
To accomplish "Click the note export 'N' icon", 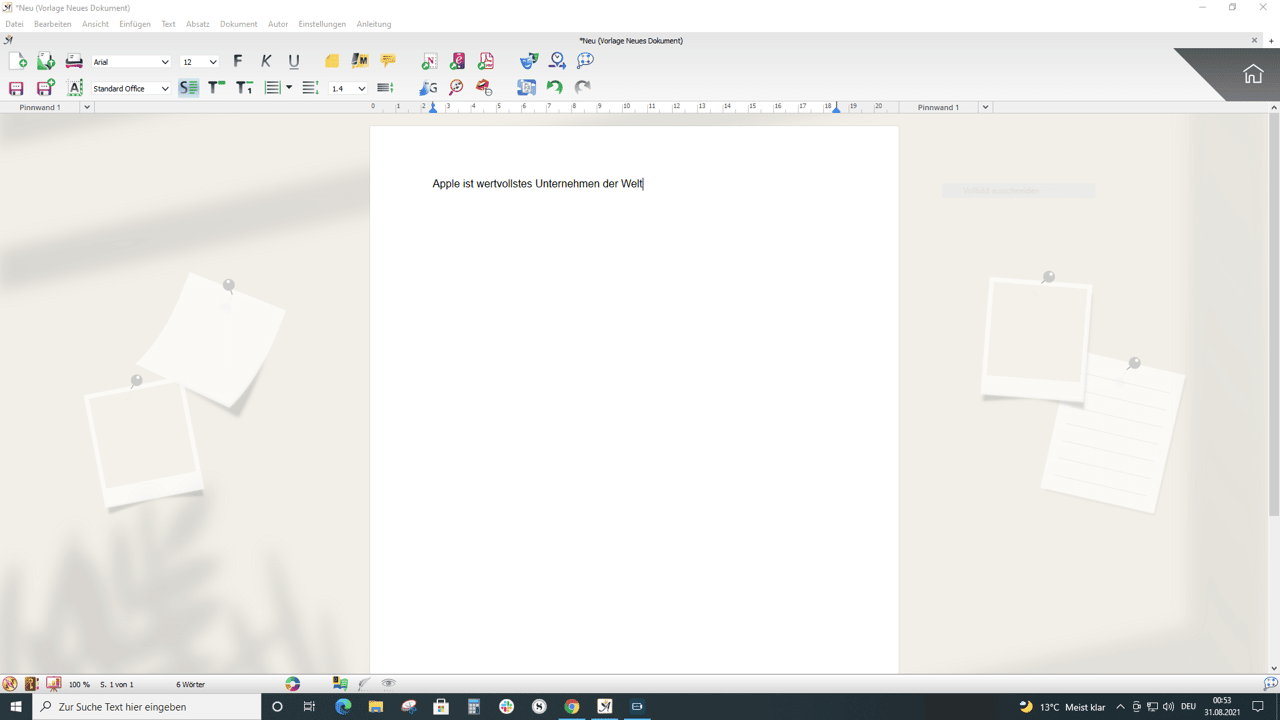I will click(x=429, y=61).
